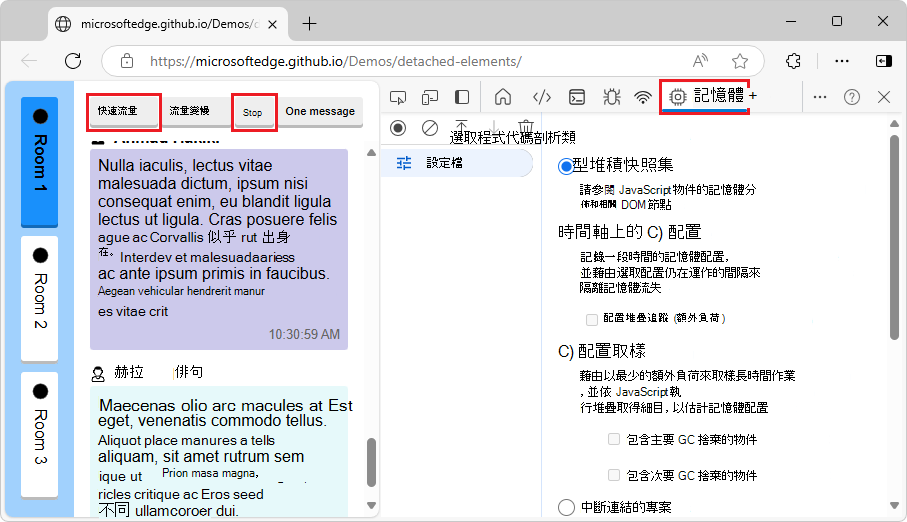The height and width of the screenshot is (522, 907).
Task: Toggle device emulation in DevTools
Action: coord(430,97)
